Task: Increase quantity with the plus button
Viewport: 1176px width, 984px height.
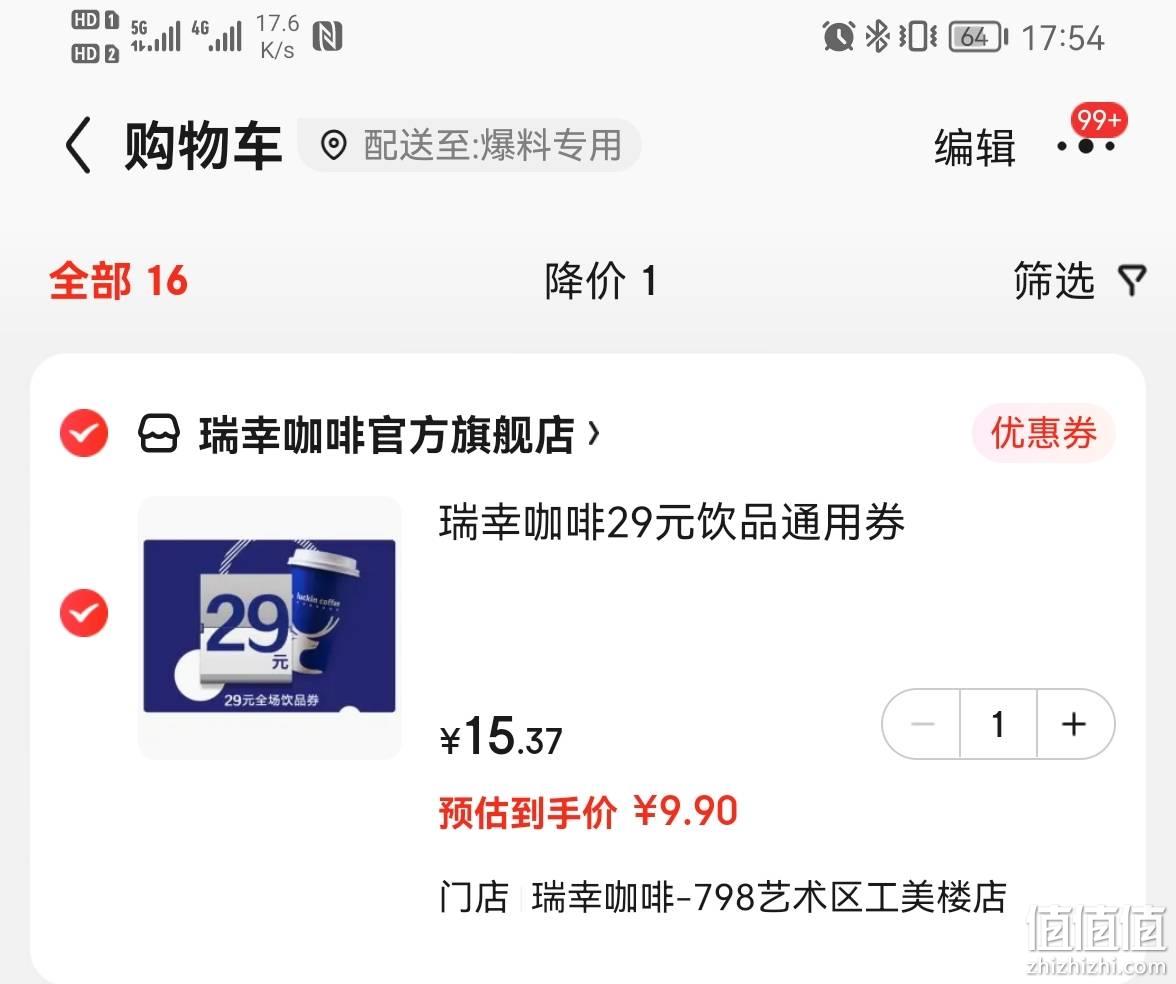Action: (1075, 724)
